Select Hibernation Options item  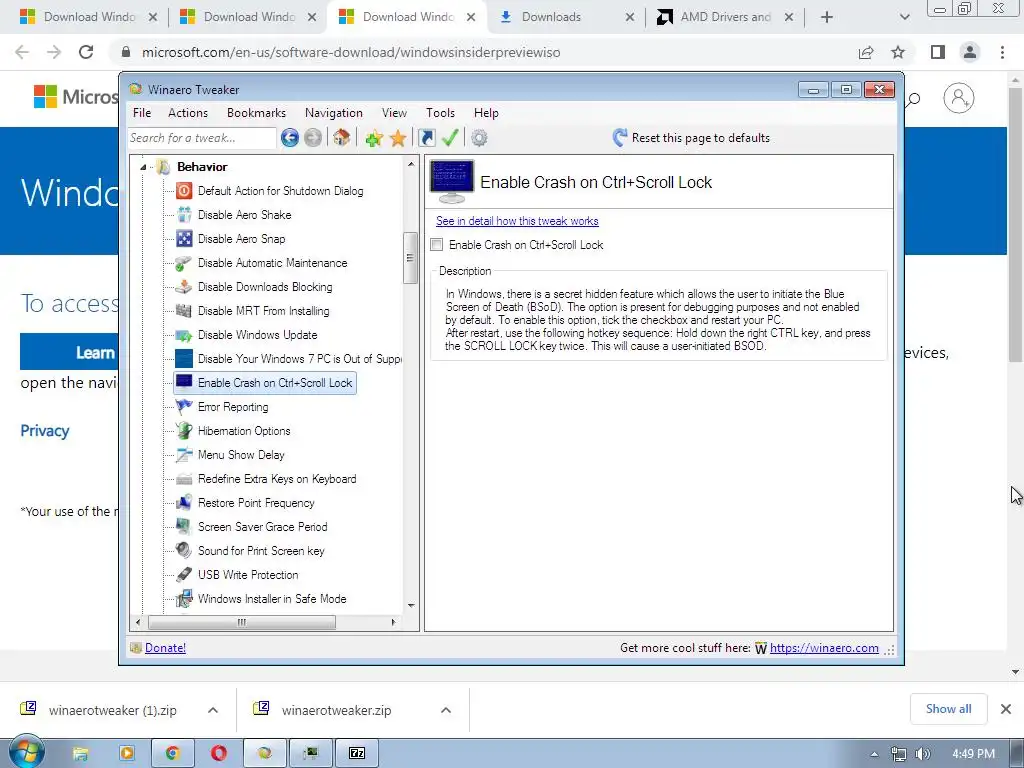pos(244,431)
